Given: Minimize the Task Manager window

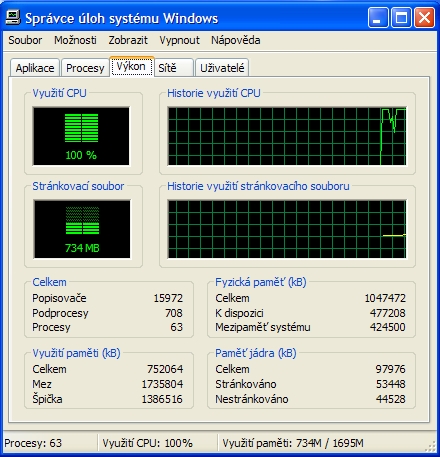Looking at the screenshot, I should (x=378, y=18).
